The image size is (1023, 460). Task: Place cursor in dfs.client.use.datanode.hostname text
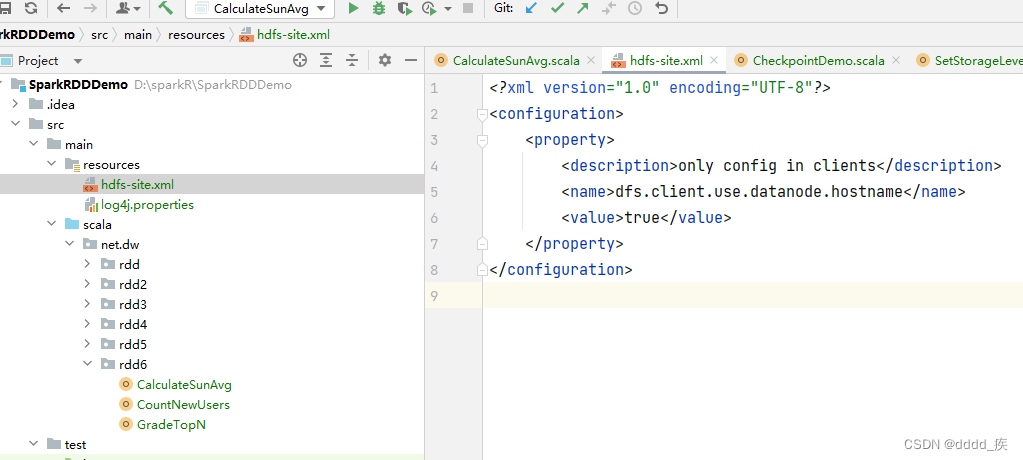[x=759, y=192]
